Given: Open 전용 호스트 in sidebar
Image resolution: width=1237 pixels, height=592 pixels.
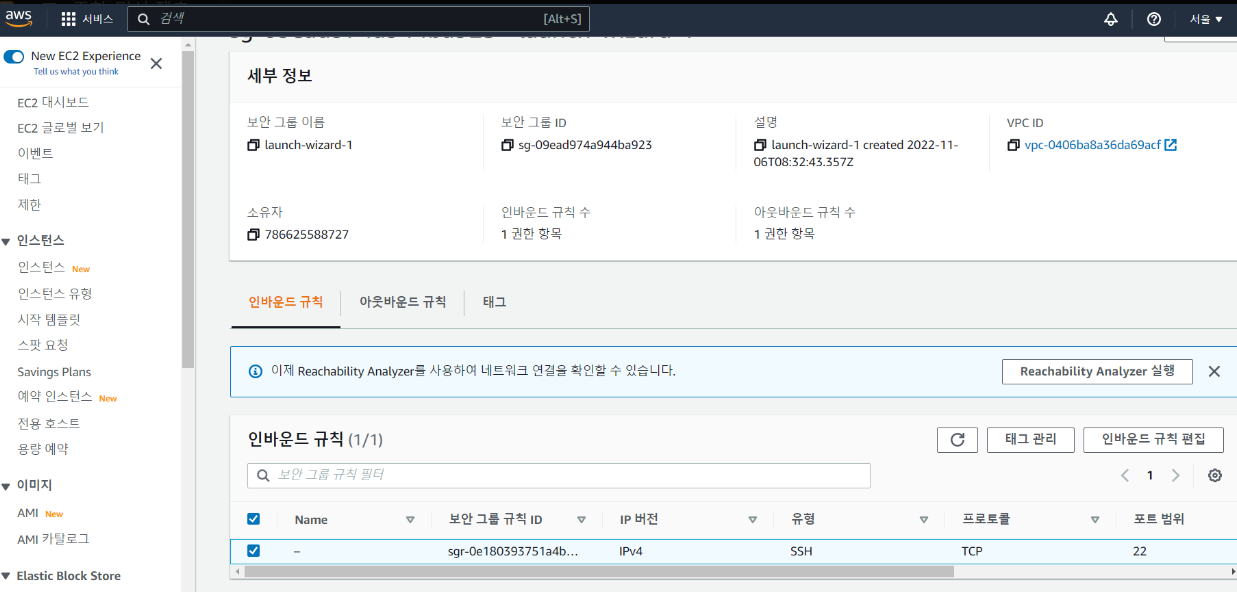Looking at the screenshot, I should [49, 423].
